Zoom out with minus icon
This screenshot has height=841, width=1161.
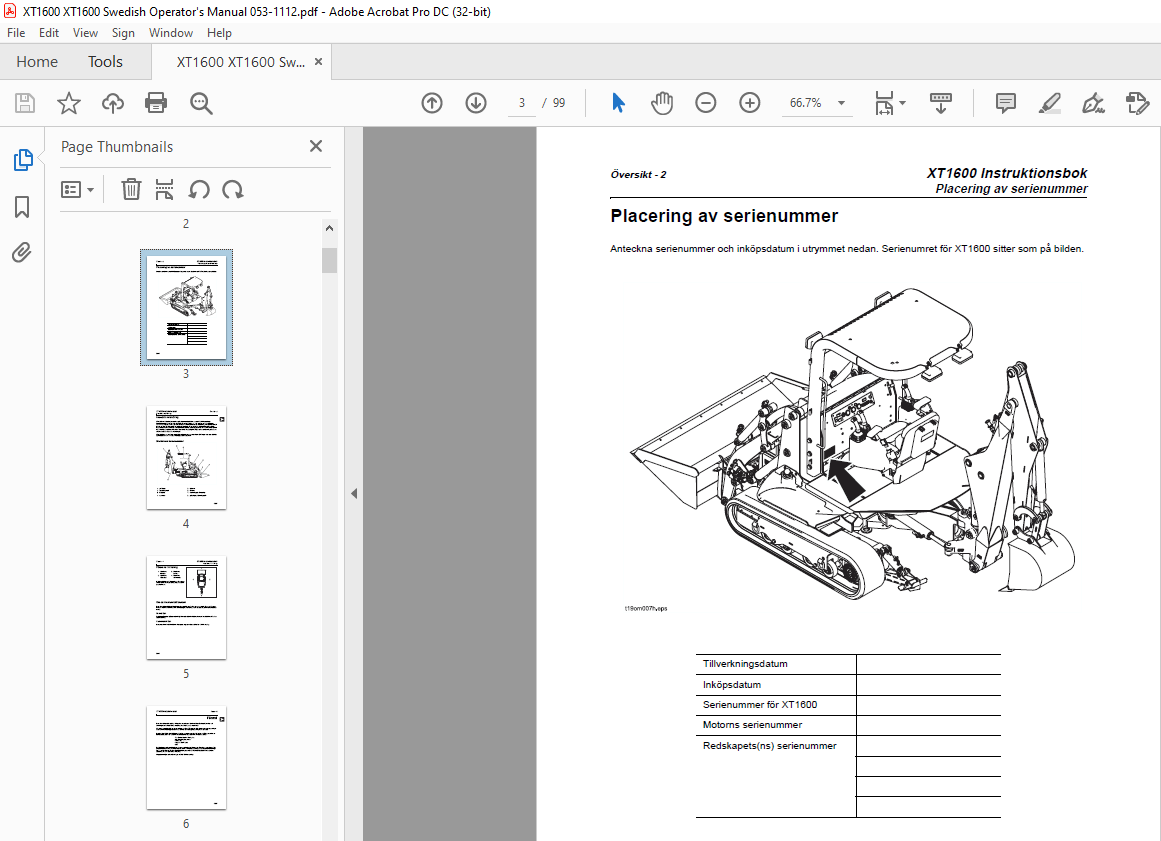coord(706,103)
